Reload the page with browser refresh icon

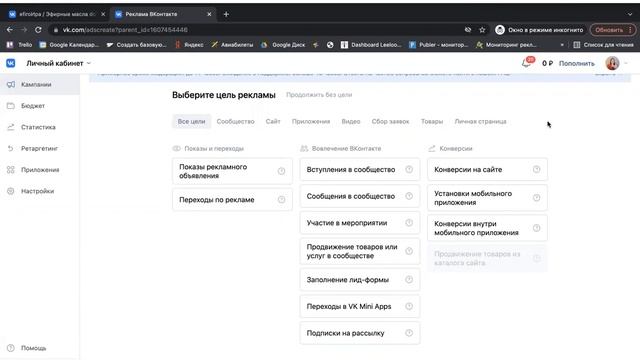coord(38,30)
